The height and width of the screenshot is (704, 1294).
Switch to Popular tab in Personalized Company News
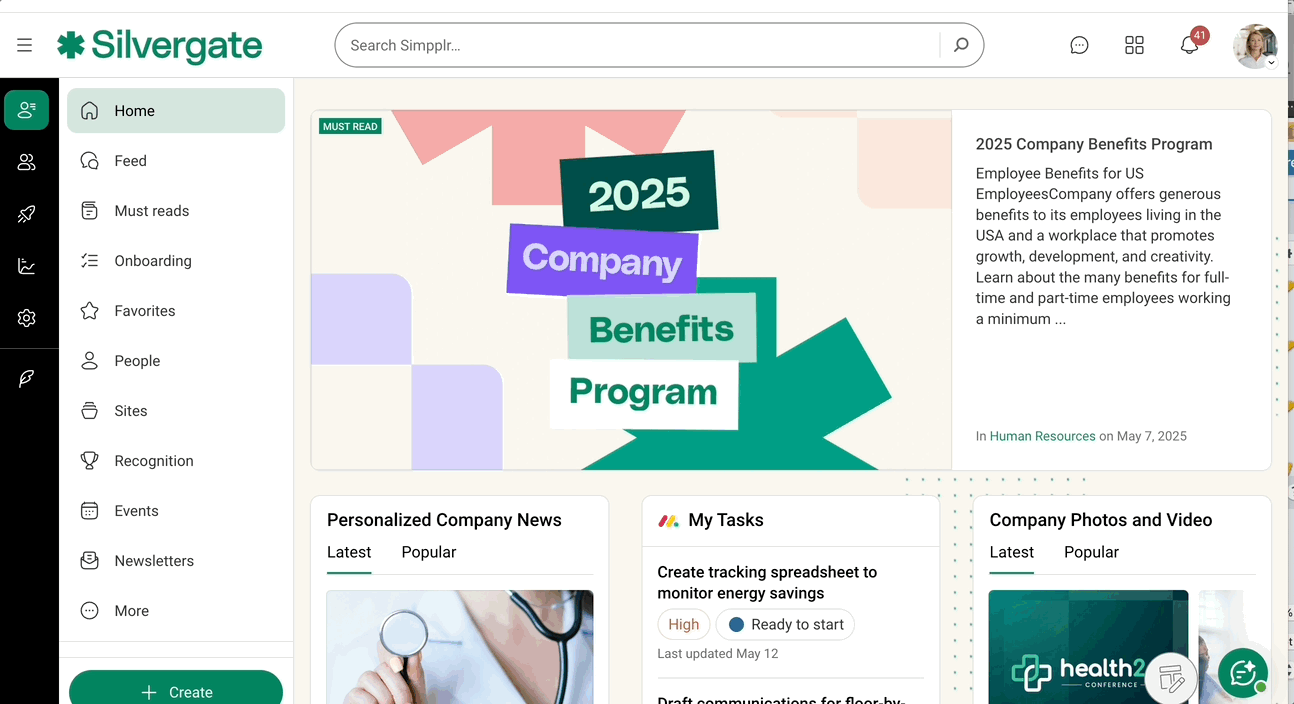click(x=428, y=552)
